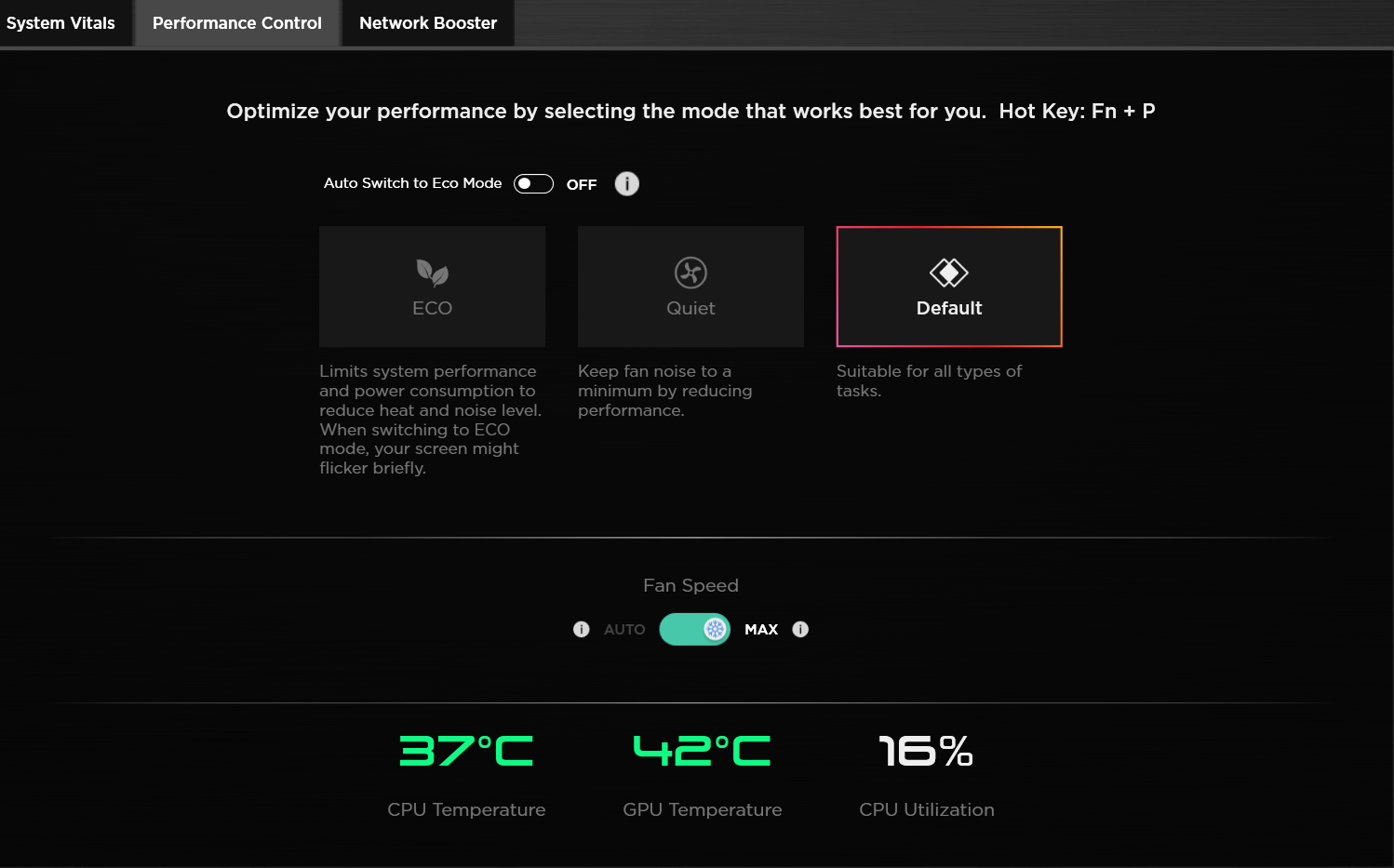Click the Quiet fan icon
The image size is (1394, 868).
[690, 273]
